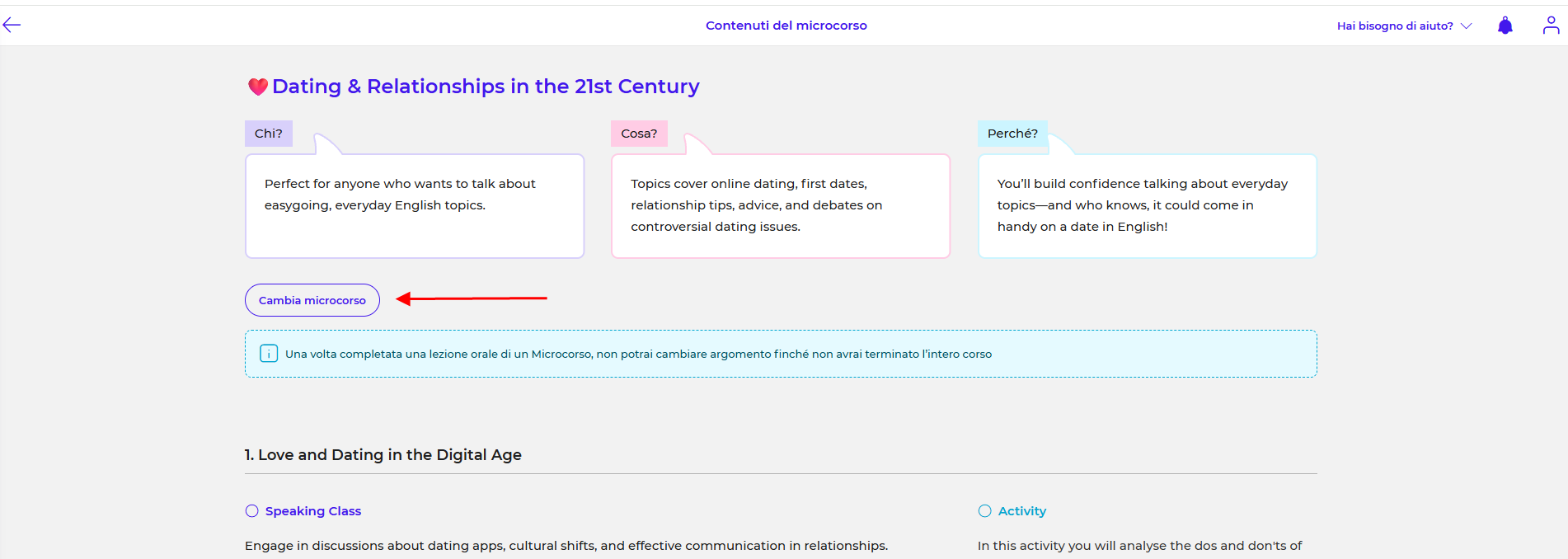Image resolution: width=1568 pixels, height=559 pixels.
Task: Select the Cosa? label tab
Action: [639, 134]
